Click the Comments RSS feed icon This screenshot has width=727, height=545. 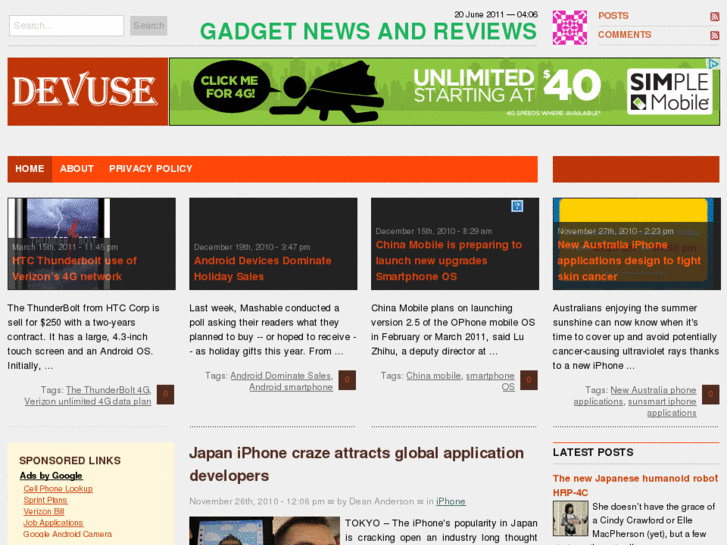click(714, 35)
